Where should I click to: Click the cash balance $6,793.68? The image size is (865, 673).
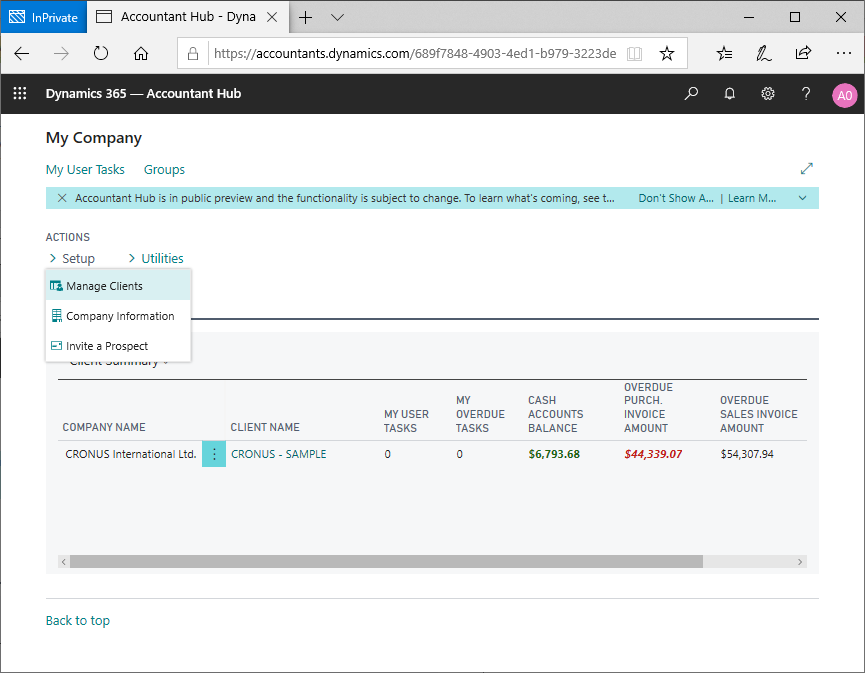pyautogui.click(x=554, y=454)
